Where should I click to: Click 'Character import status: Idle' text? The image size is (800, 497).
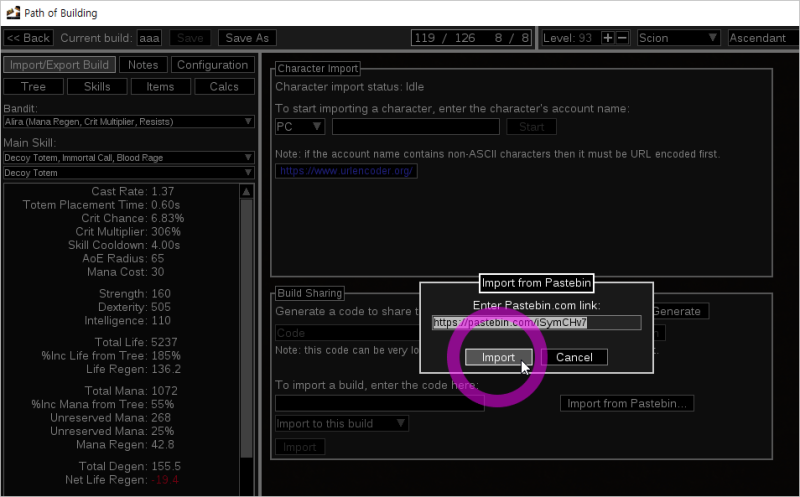349,87
